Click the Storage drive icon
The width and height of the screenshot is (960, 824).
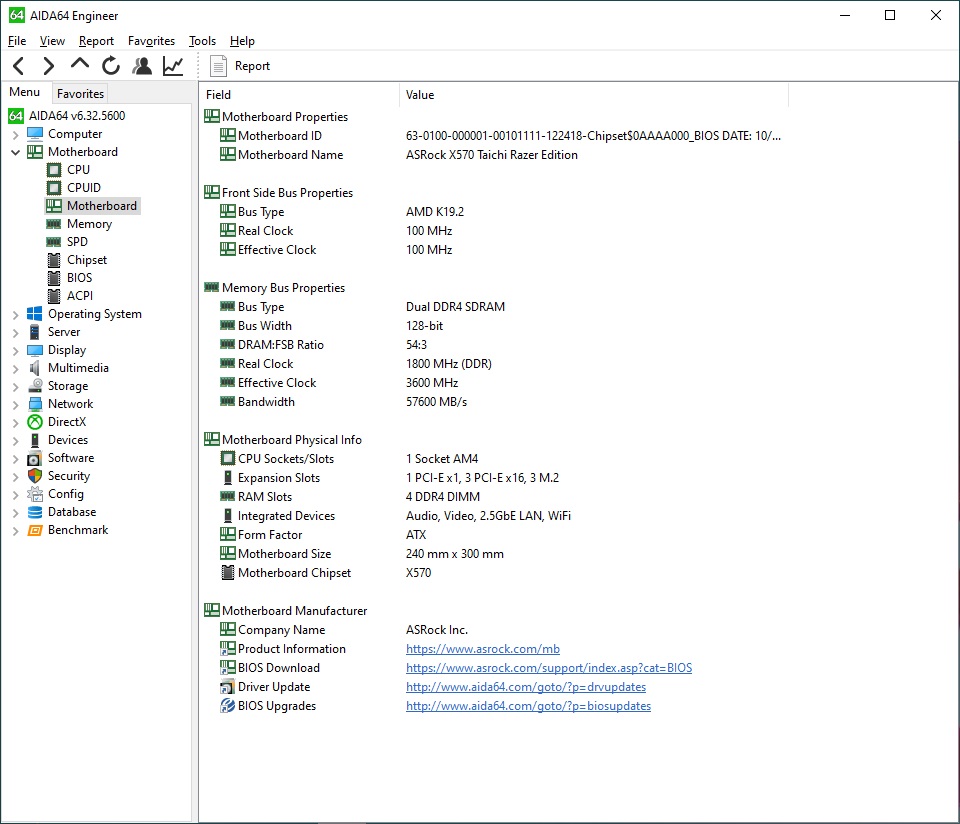click(x=35, y=386)
